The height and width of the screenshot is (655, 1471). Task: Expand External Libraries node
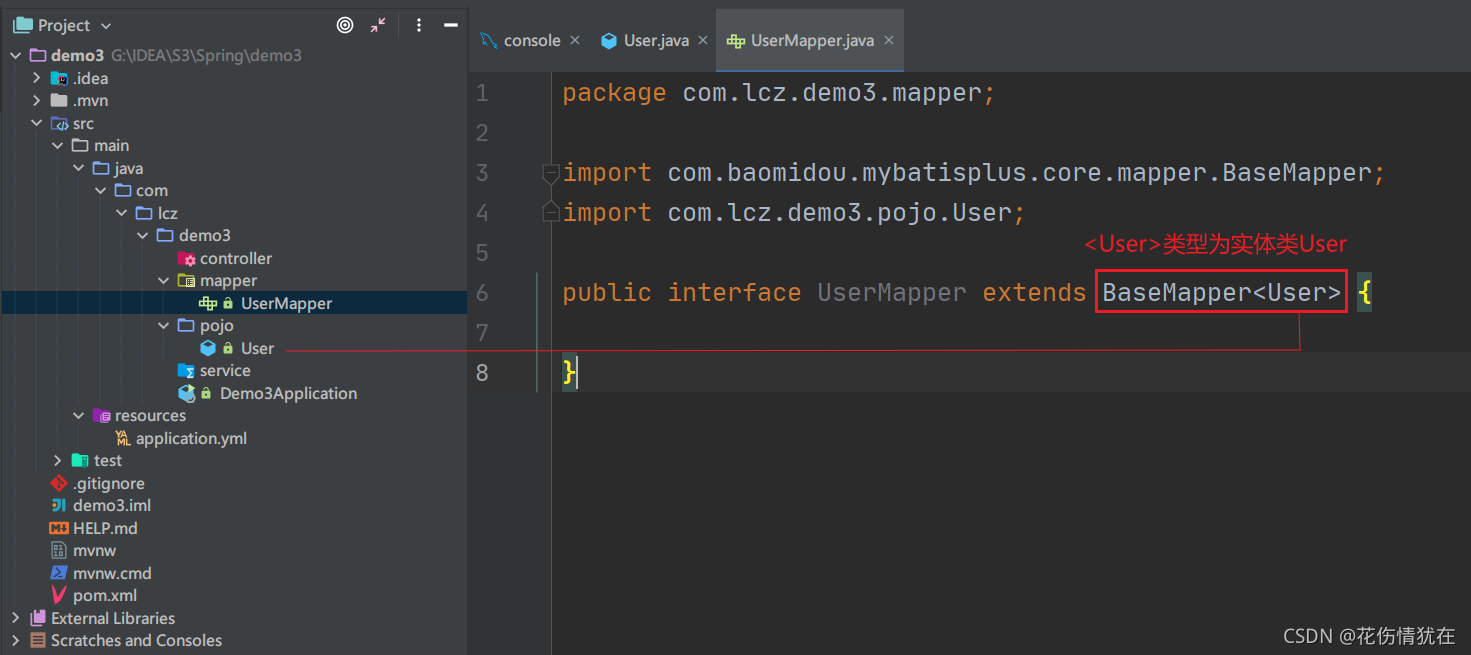(x=15, y=618)
